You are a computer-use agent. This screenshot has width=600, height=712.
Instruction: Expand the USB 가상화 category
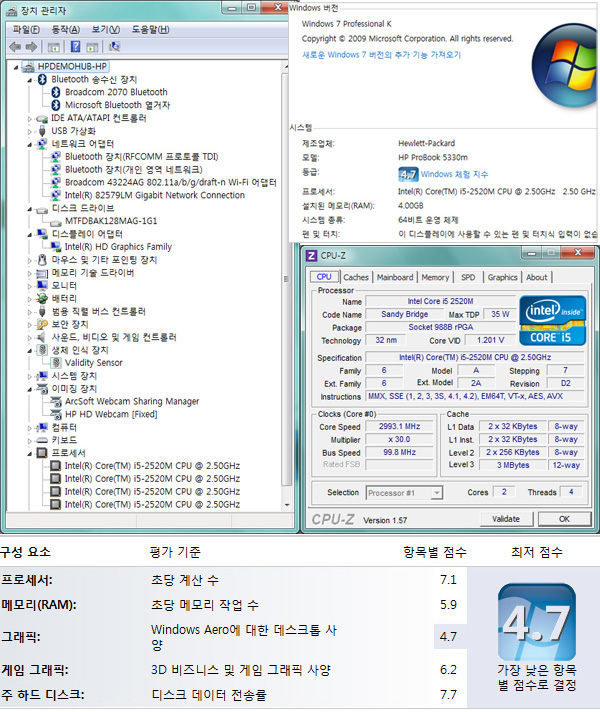point(30,132)
